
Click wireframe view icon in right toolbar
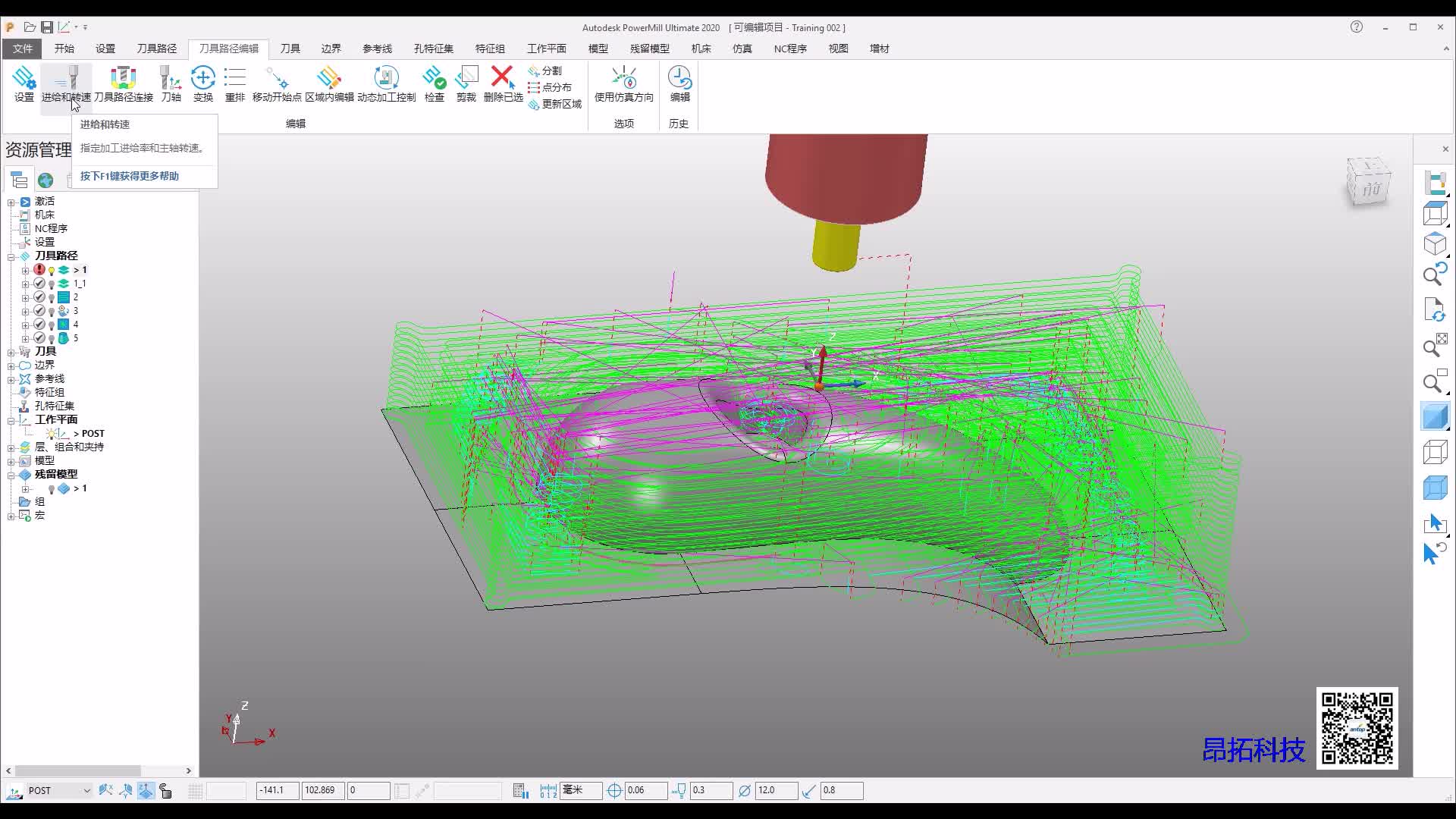[1435, 452]
